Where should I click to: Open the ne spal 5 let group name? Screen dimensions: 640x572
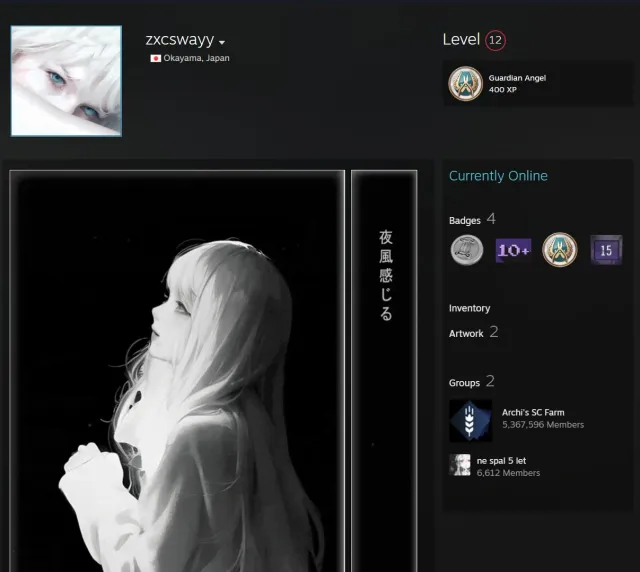click(501, 461)
